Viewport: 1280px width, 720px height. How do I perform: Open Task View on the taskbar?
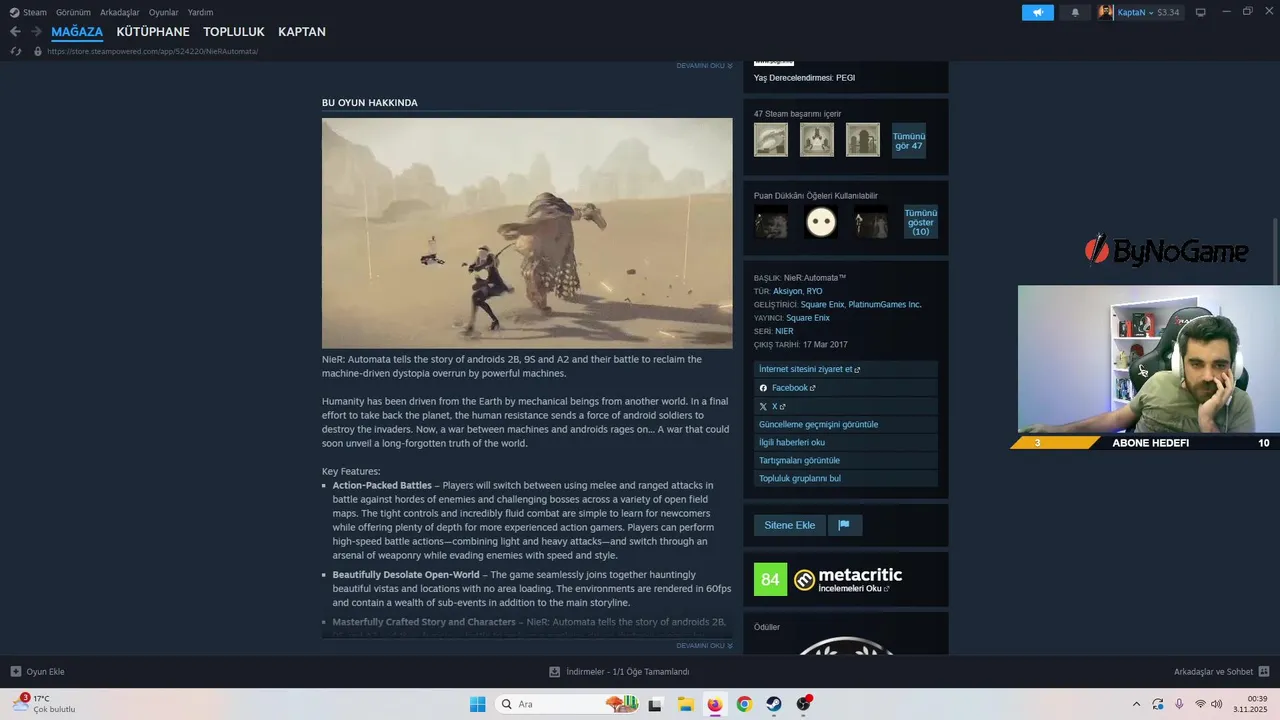pyautogui.click(x=655, y=704)
